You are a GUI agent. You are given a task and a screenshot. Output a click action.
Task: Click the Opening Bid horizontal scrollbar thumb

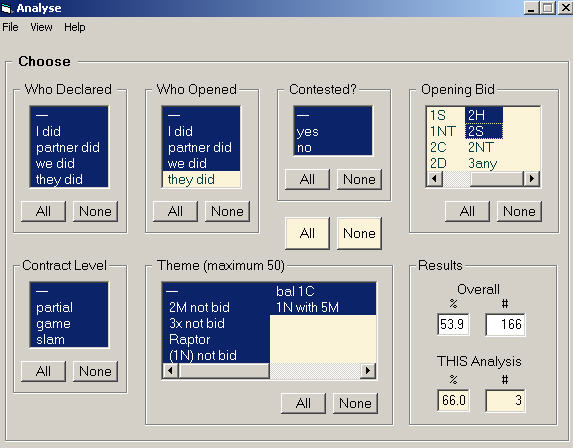coord(497,179)
